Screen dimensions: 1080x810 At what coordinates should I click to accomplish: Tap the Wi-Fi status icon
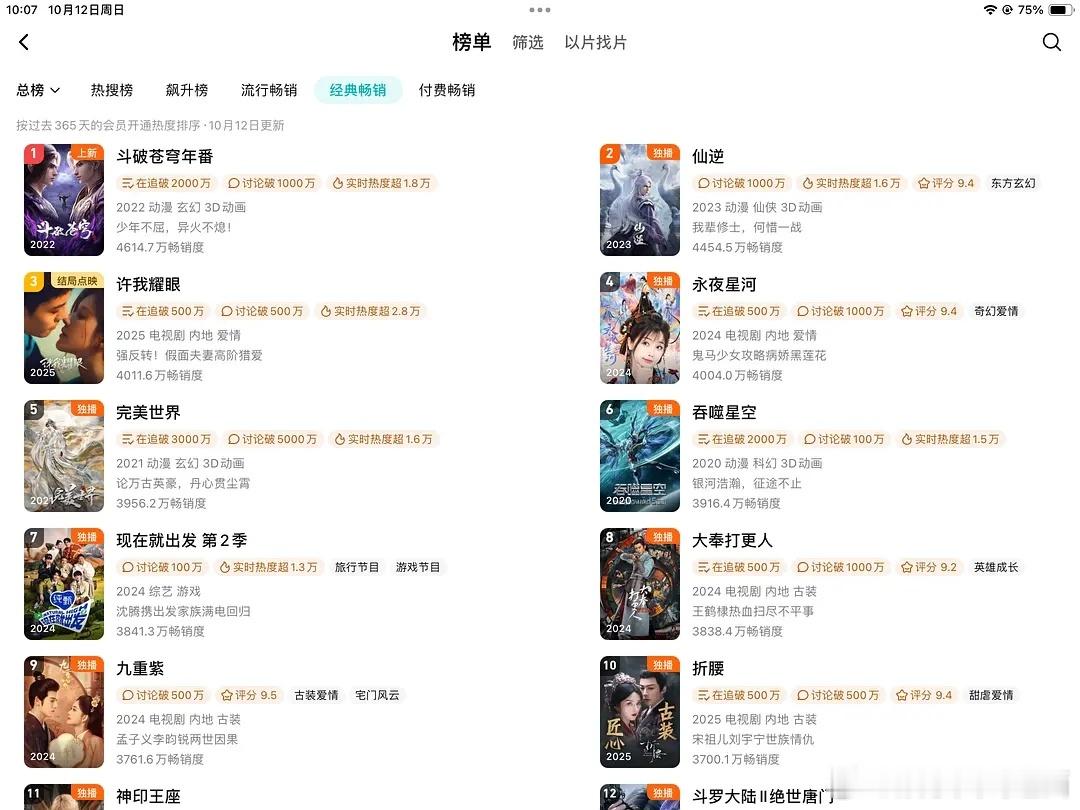[x=990, y=10]
